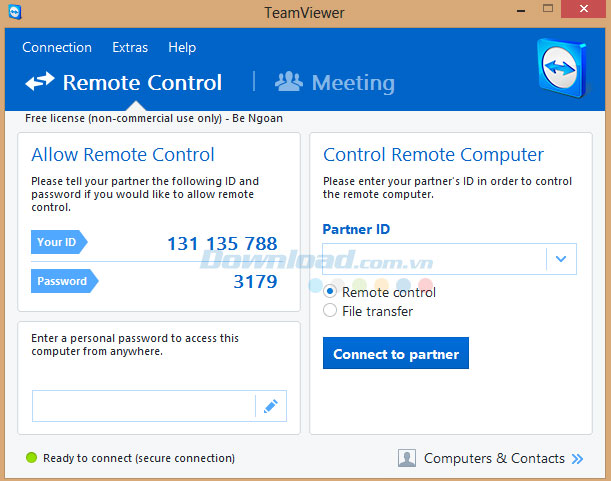Click the Your ID number 131 135 788

(x=221, y=244)
